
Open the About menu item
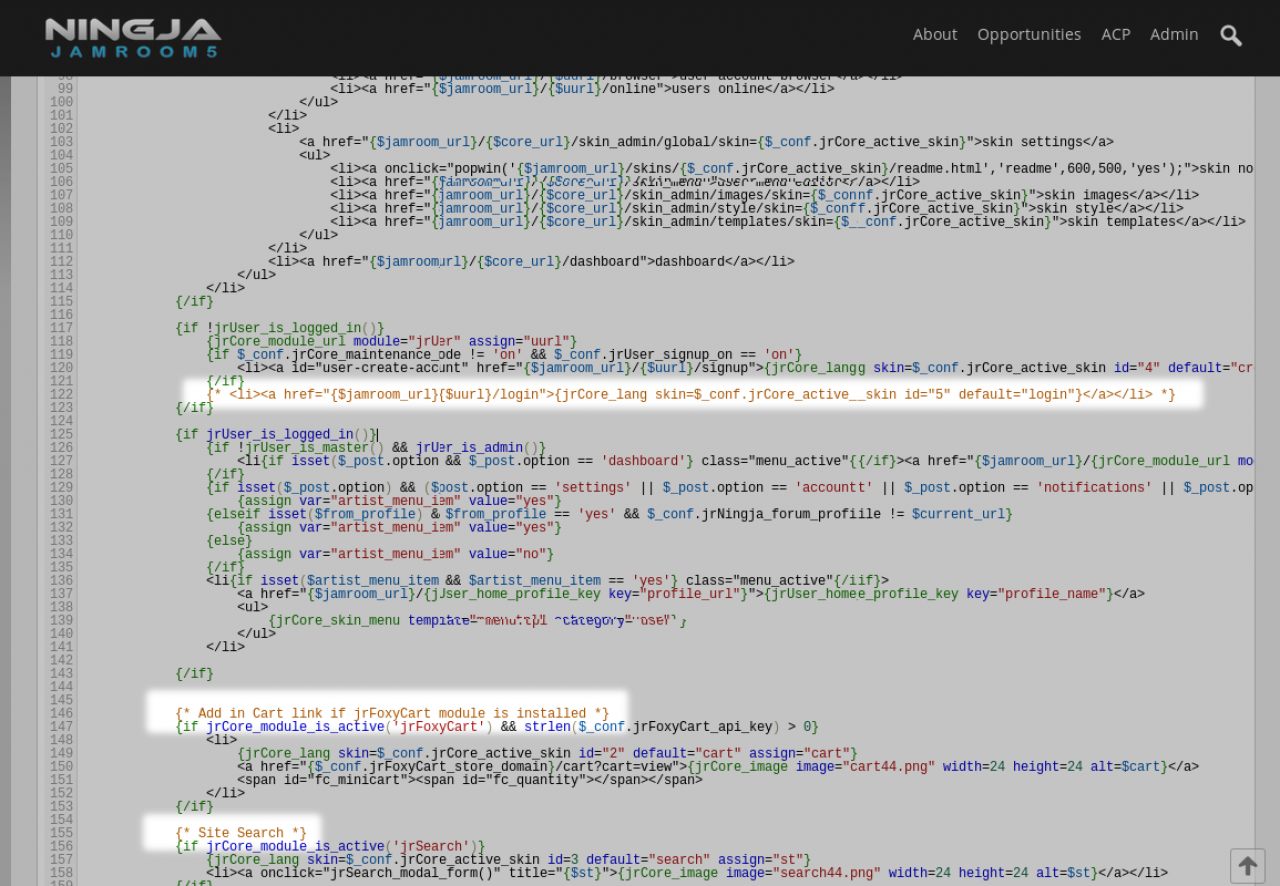point(934,35)
